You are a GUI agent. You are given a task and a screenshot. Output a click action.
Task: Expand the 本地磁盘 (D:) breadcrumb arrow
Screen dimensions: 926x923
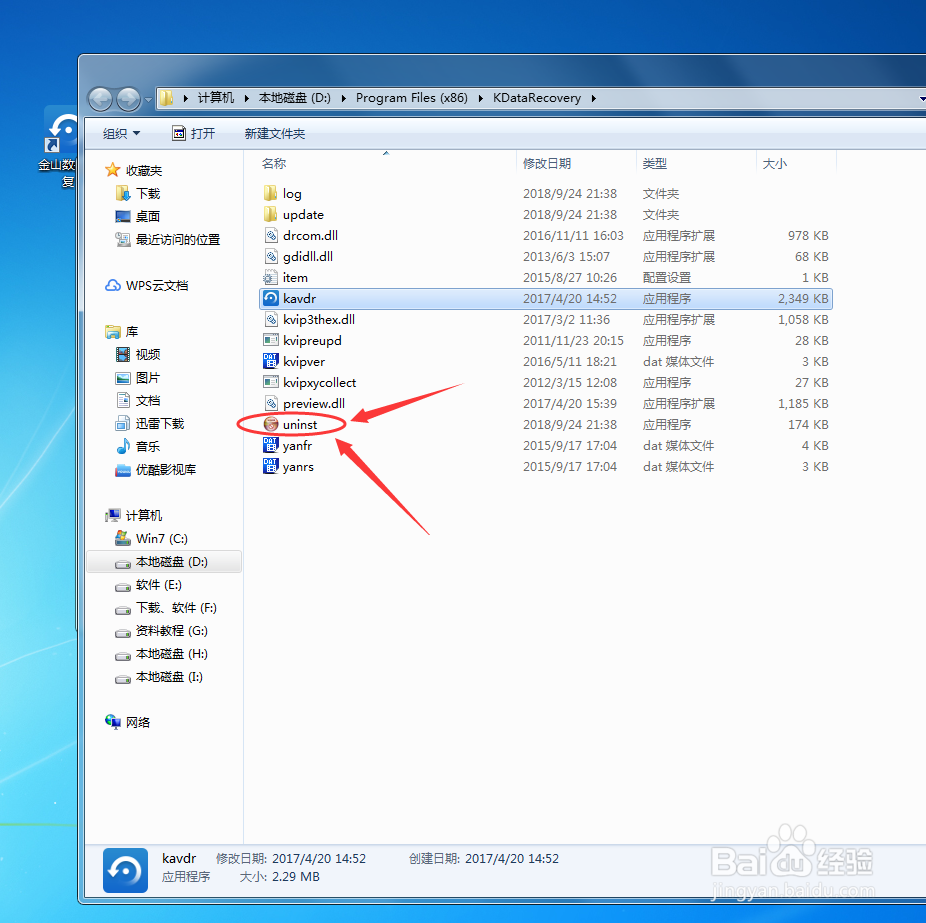point(344,98)
